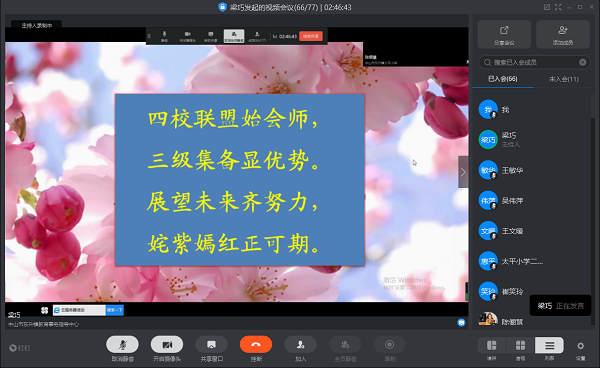Select the 未入会(11) tab
This screenshot has width=600, height=368.
564,79
